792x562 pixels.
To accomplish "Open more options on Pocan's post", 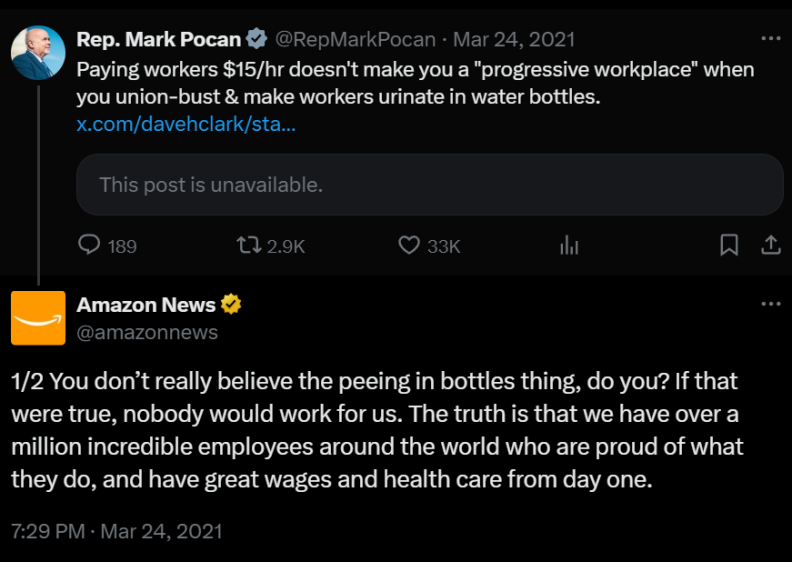I will (x=771, y=39).
